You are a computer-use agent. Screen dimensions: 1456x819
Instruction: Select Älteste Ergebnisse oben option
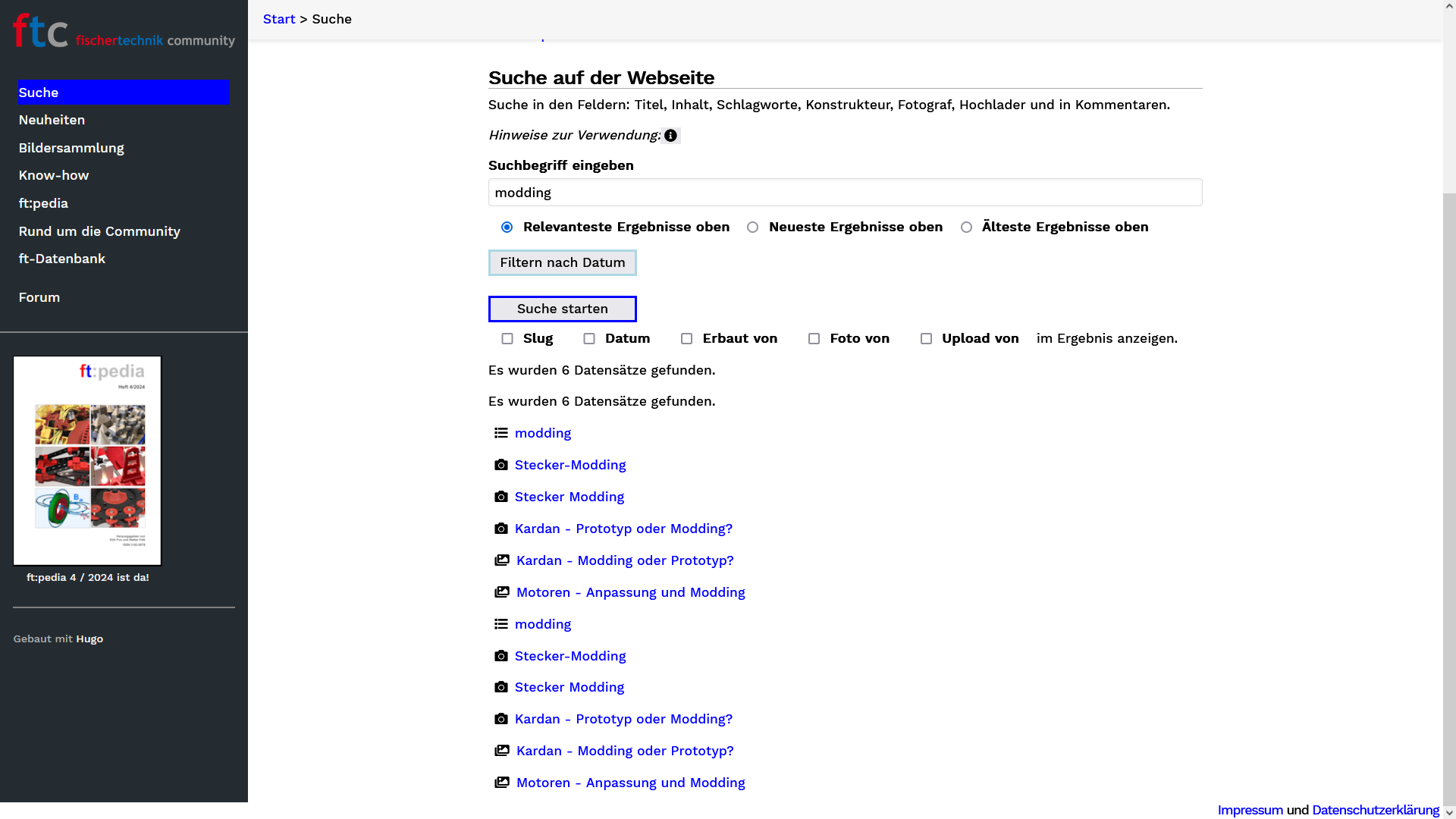click(x=967, y=227)
